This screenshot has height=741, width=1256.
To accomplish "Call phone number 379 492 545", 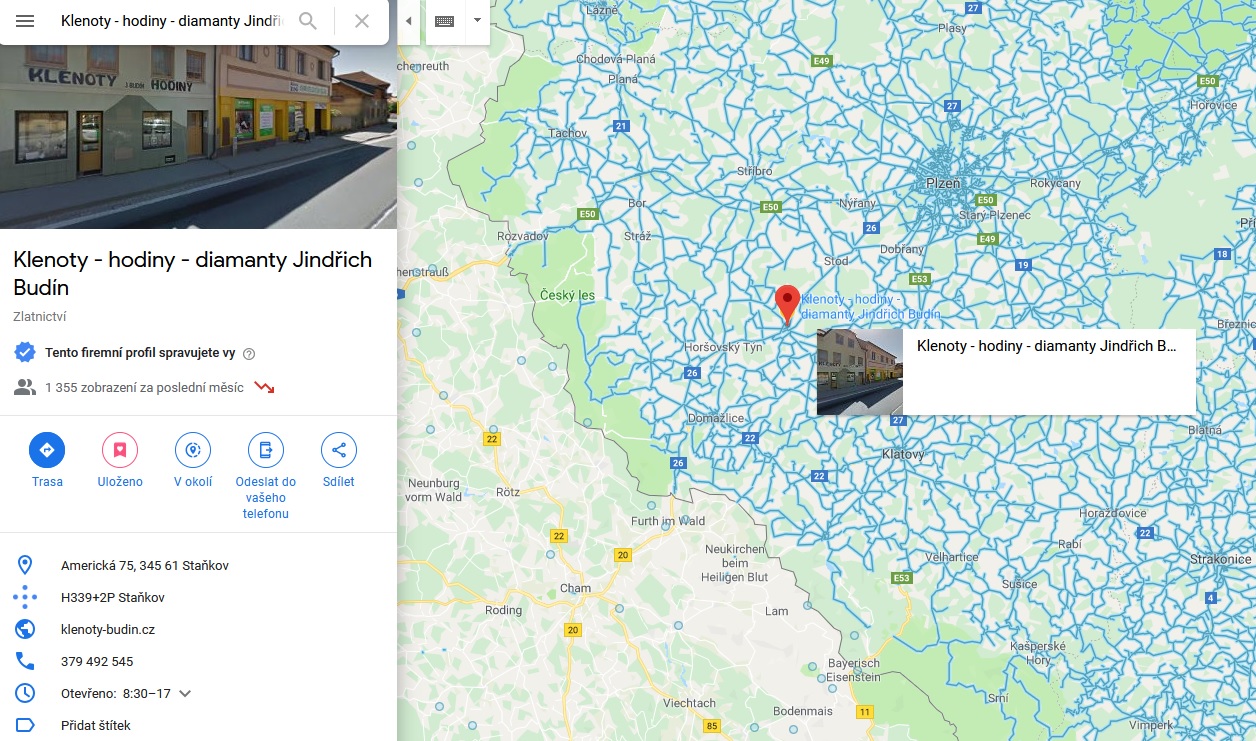I will 97,661.
